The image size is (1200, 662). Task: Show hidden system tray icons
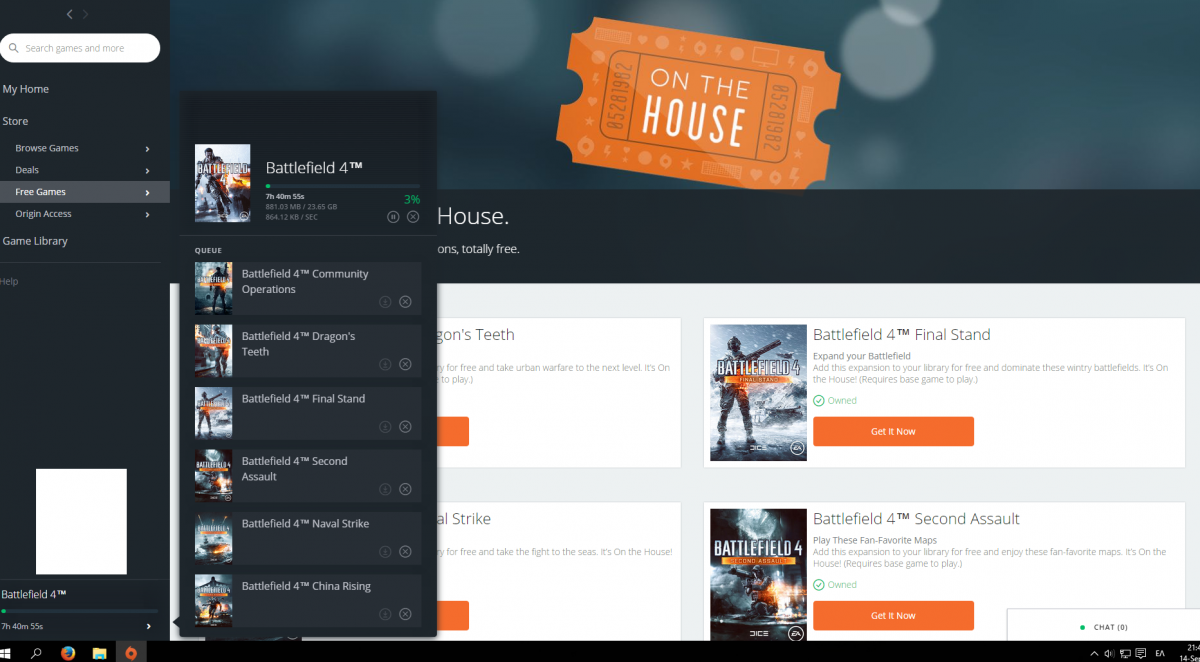(1092, 653)
